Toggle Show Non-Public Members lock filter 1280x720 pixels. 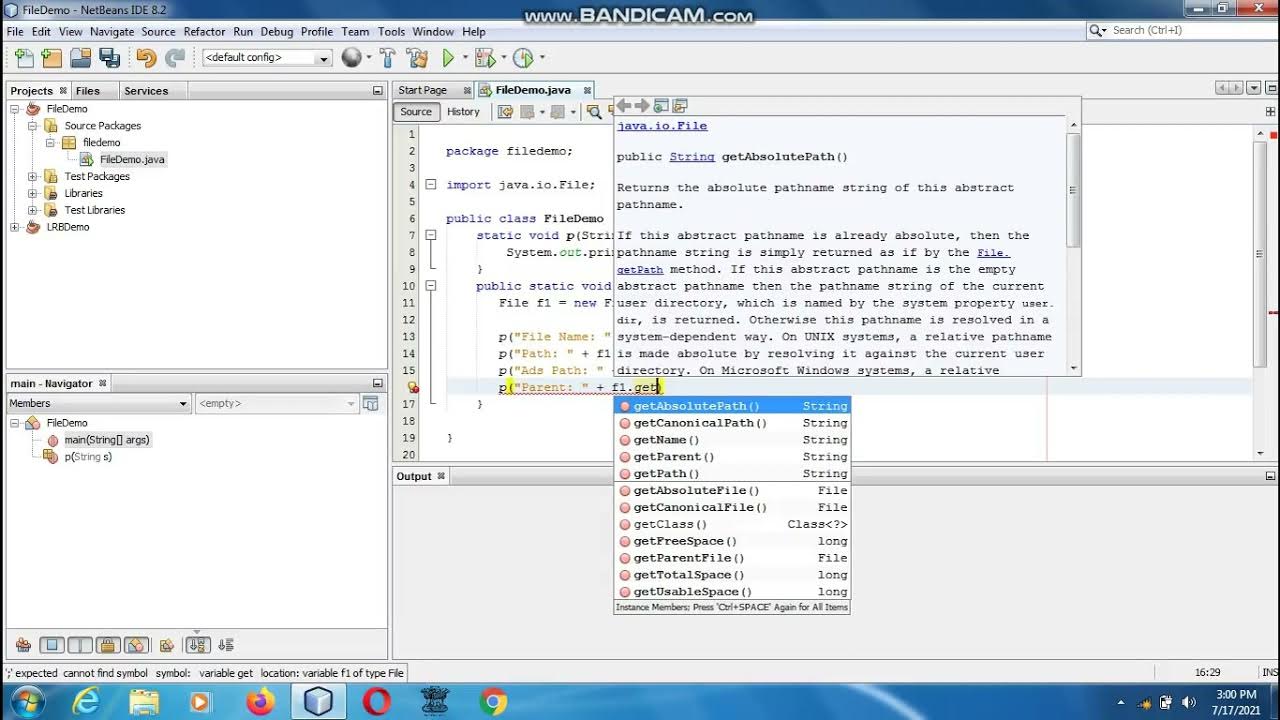pyautogui.click(x=109, y=645)
